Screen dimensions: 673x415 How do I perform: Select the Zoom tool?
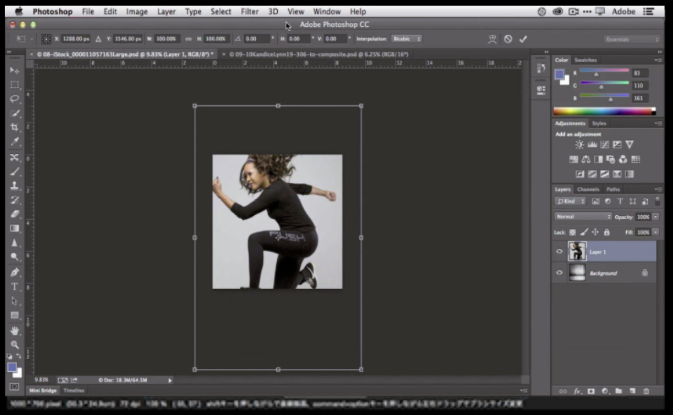click(15, 344)
